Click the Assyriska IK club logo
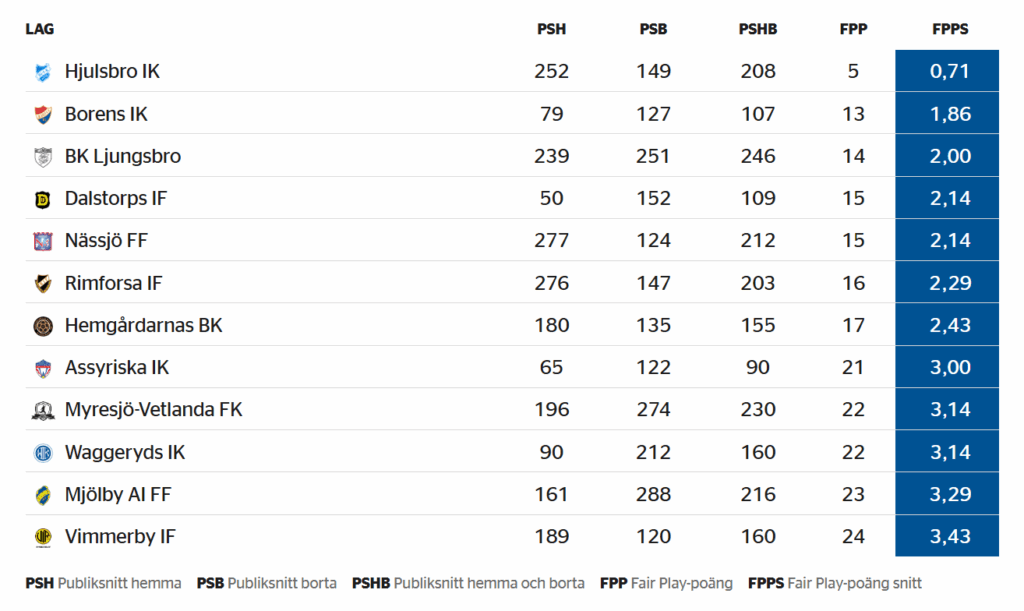The height and width of the screenshot is (611, 1024). point(43,368)
